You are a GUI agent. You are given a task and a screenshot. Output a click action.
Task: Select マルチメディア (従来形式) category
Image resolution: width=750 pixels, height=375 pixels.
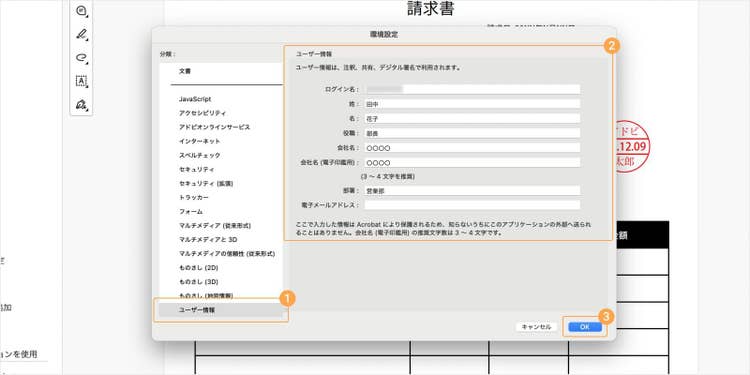tap(215, 225)
